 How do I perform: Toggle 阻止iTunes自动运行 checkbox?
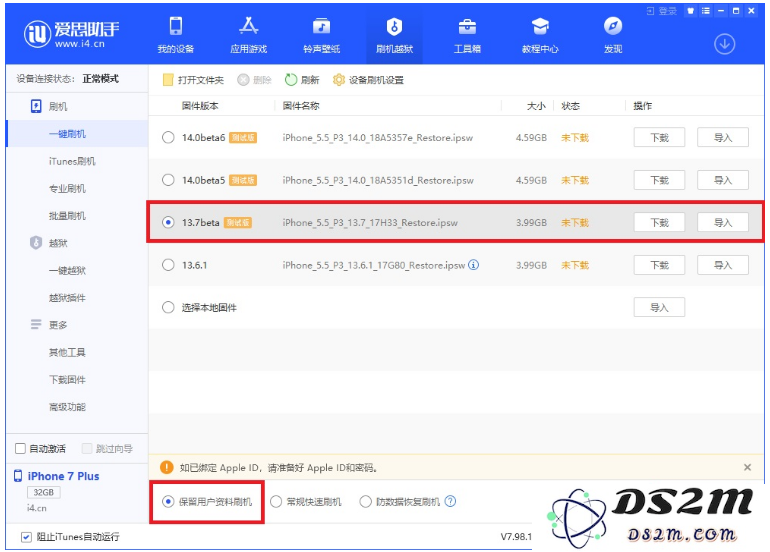pyautogui.click(x=27, y=537)
